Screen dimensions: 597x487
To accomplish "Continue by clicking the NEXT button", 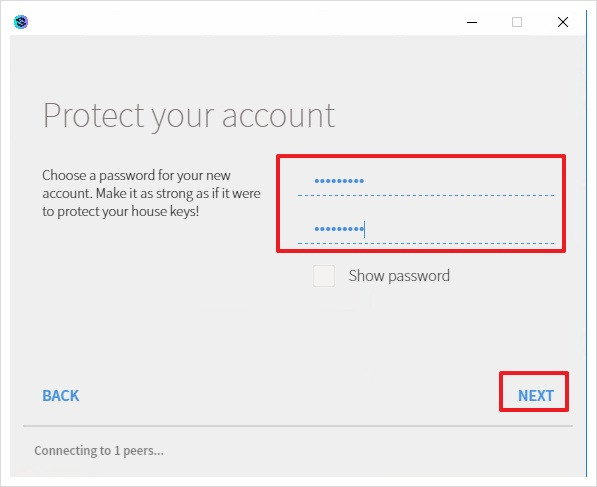I will [535, 396].
